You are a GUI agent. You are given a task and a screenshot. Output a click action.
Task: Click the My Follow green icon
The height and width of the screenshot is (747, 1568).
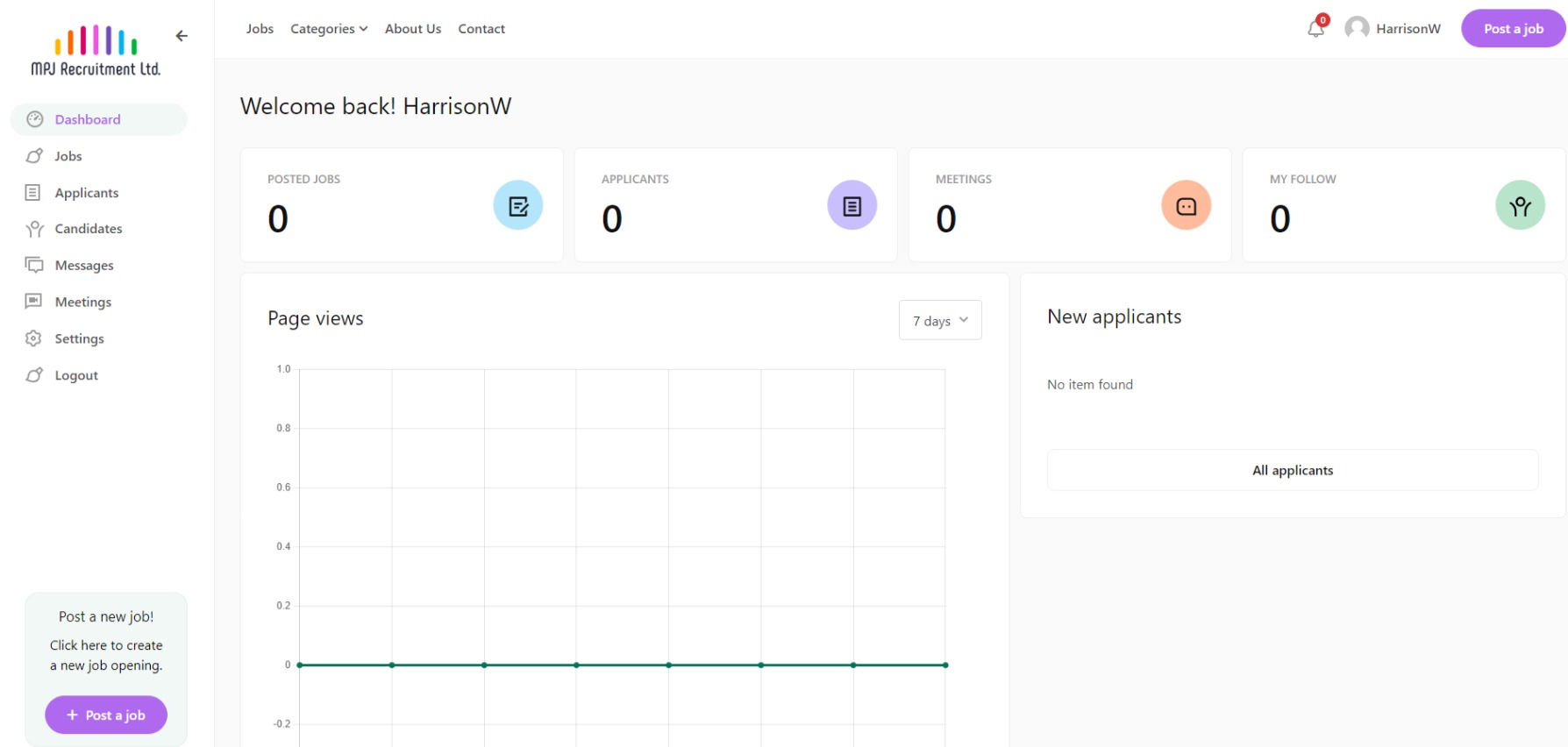1519,205
